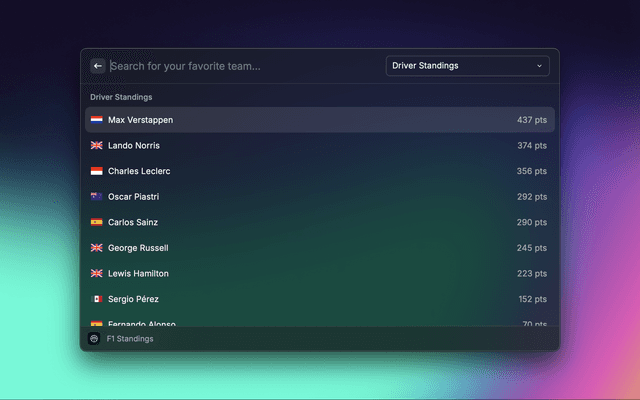Click the Mexican flag beside Sergio Pérez
Image resolution: width=640 pixels, height=400 pixels.
(x=97, y=299)
